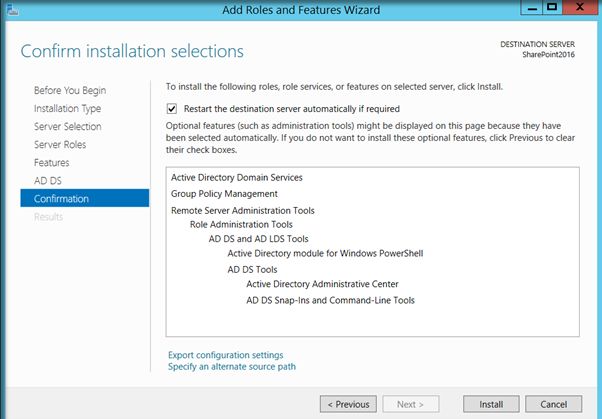The width and height of the screenshot is (602, 419).
Task: Go back with the Previous button
Action: tap(348, 404)
